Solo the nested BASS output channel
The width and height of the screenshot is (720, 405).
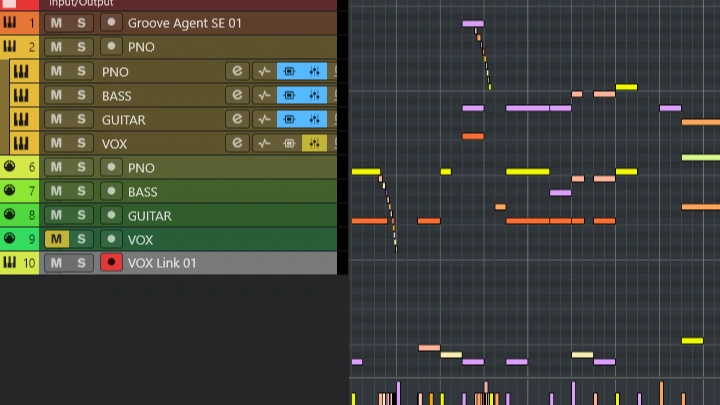pyautogui.click(x=81, y=95)
